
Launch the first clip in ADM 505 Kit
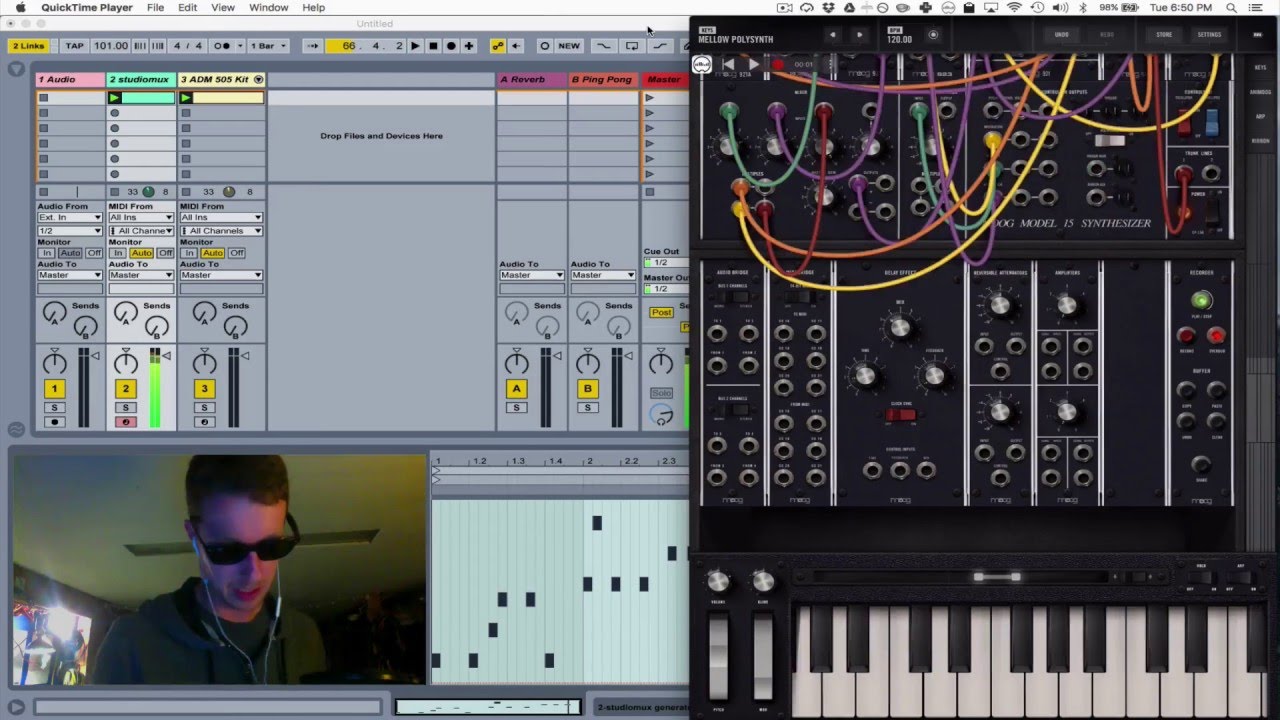pyautogui.click(x=185, y=98)
